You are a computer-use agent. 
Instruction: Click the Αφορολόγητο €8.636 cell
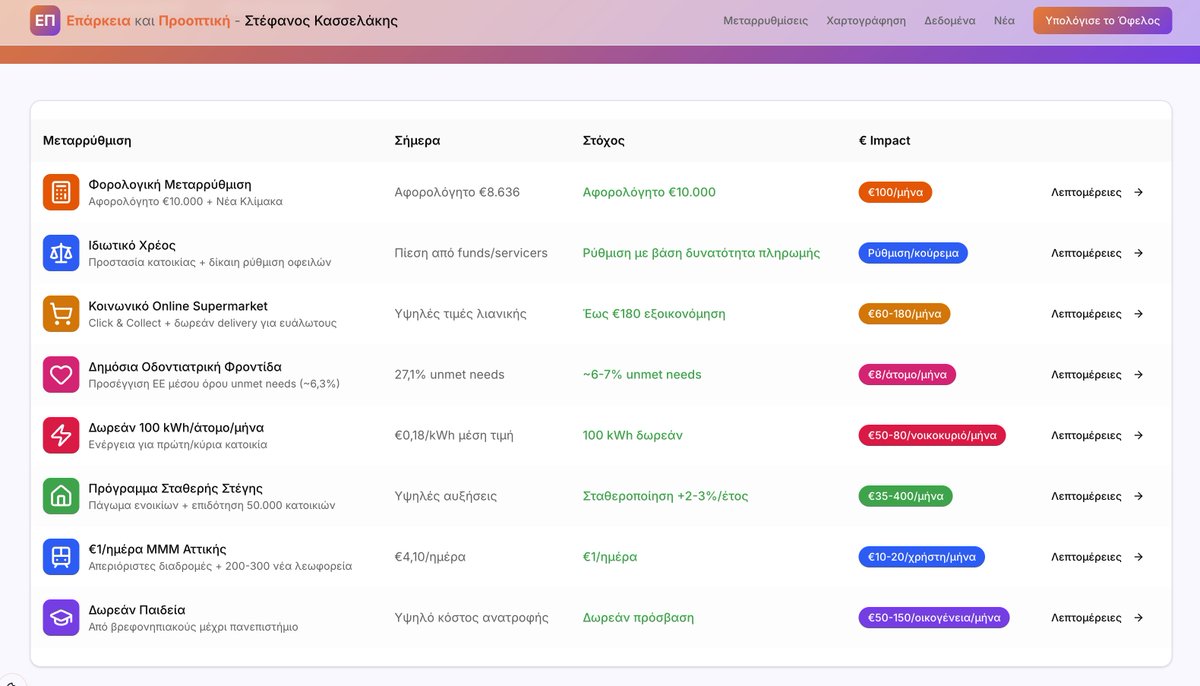[457, 192]
